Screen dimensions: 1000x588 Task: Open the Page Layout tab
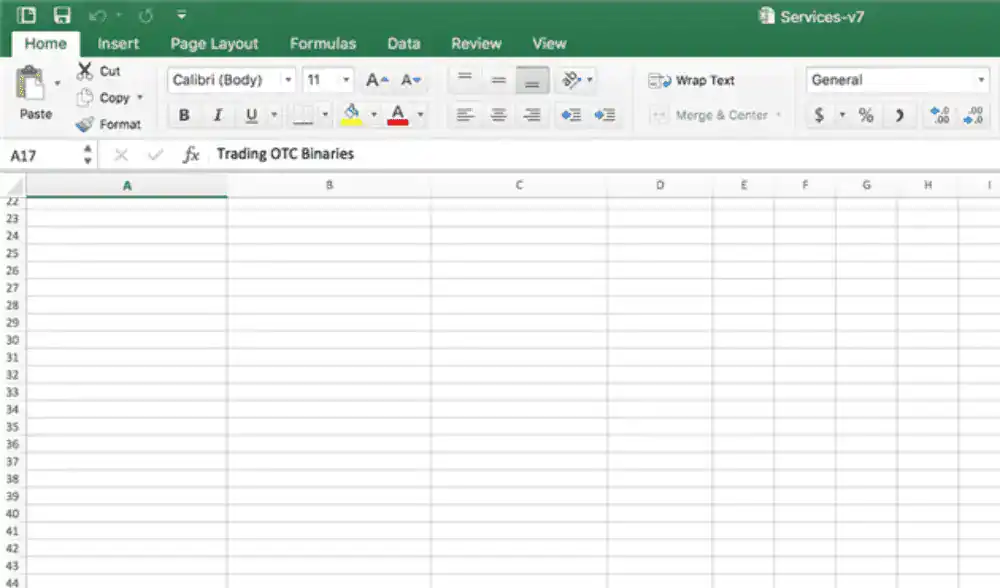(x=214, y=44)
